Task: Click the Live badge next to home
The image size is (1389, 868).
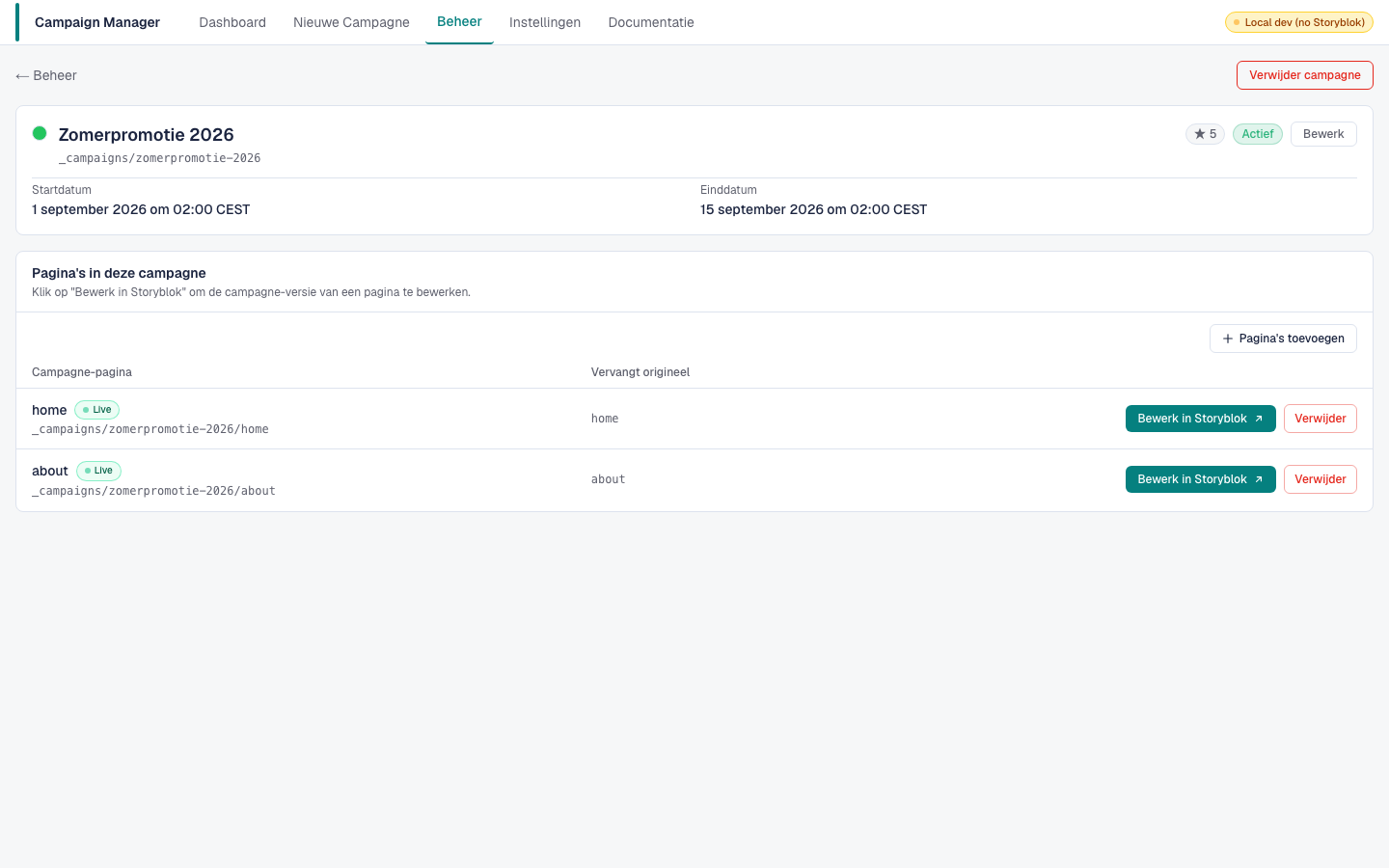Action: click(96, 410)
